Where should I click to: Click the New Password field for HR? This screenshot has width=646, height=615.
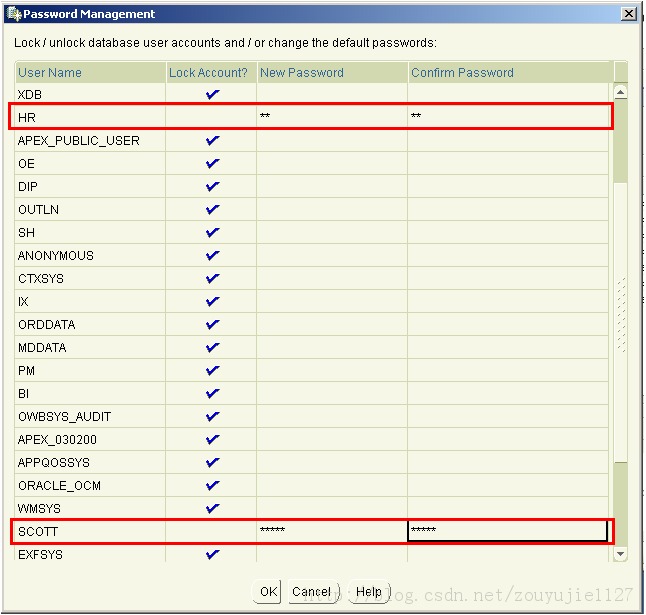click(332, 117)
